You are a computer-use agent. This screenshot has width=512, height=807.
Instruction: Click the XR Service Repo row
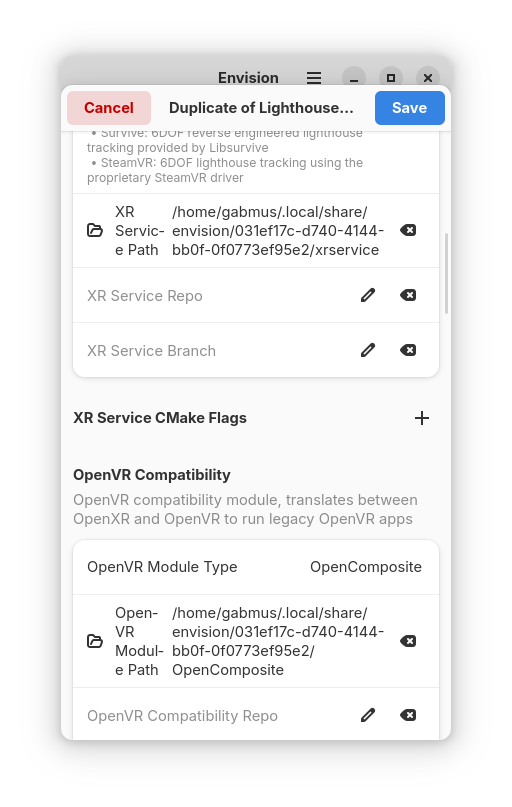256,295
